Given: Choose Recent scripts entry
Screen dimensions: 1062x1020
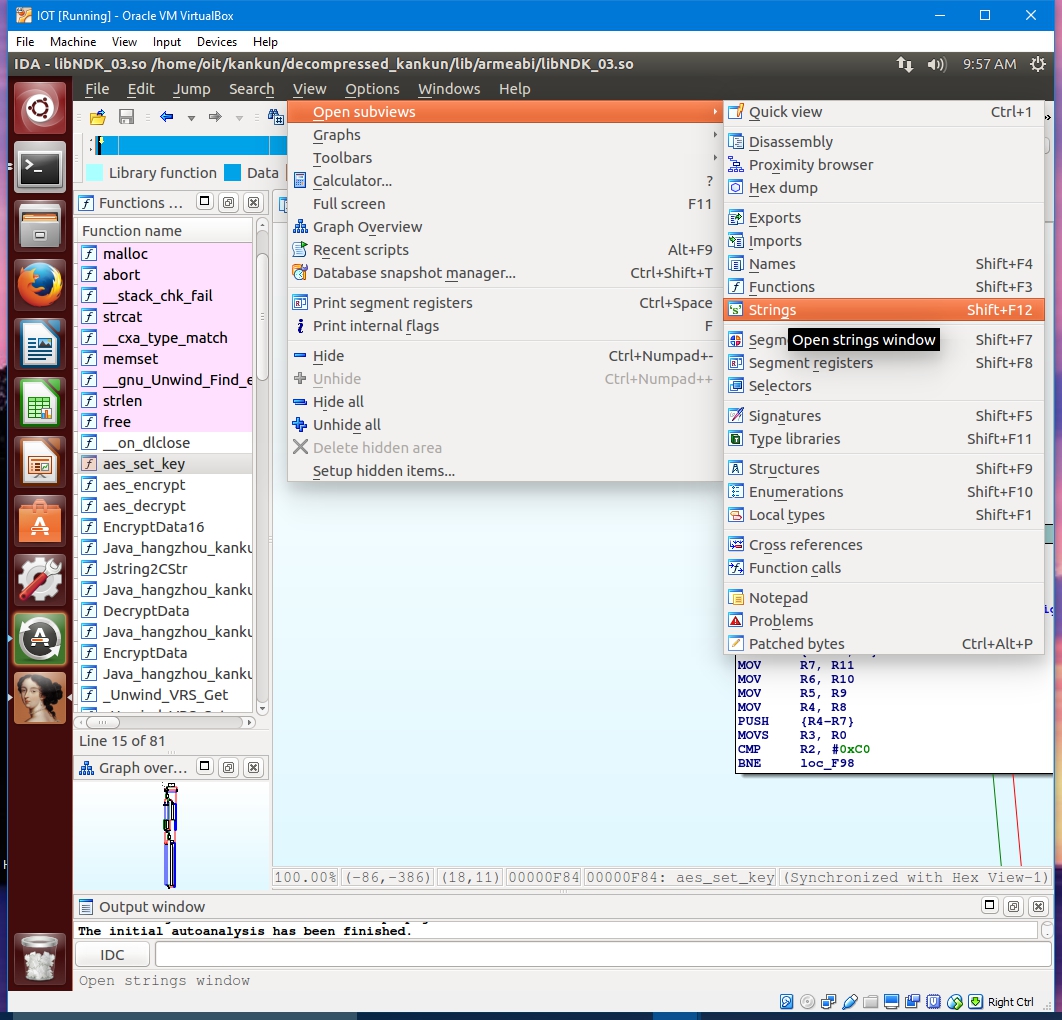Looking at the screenshot, I should [x=505, y=250].
